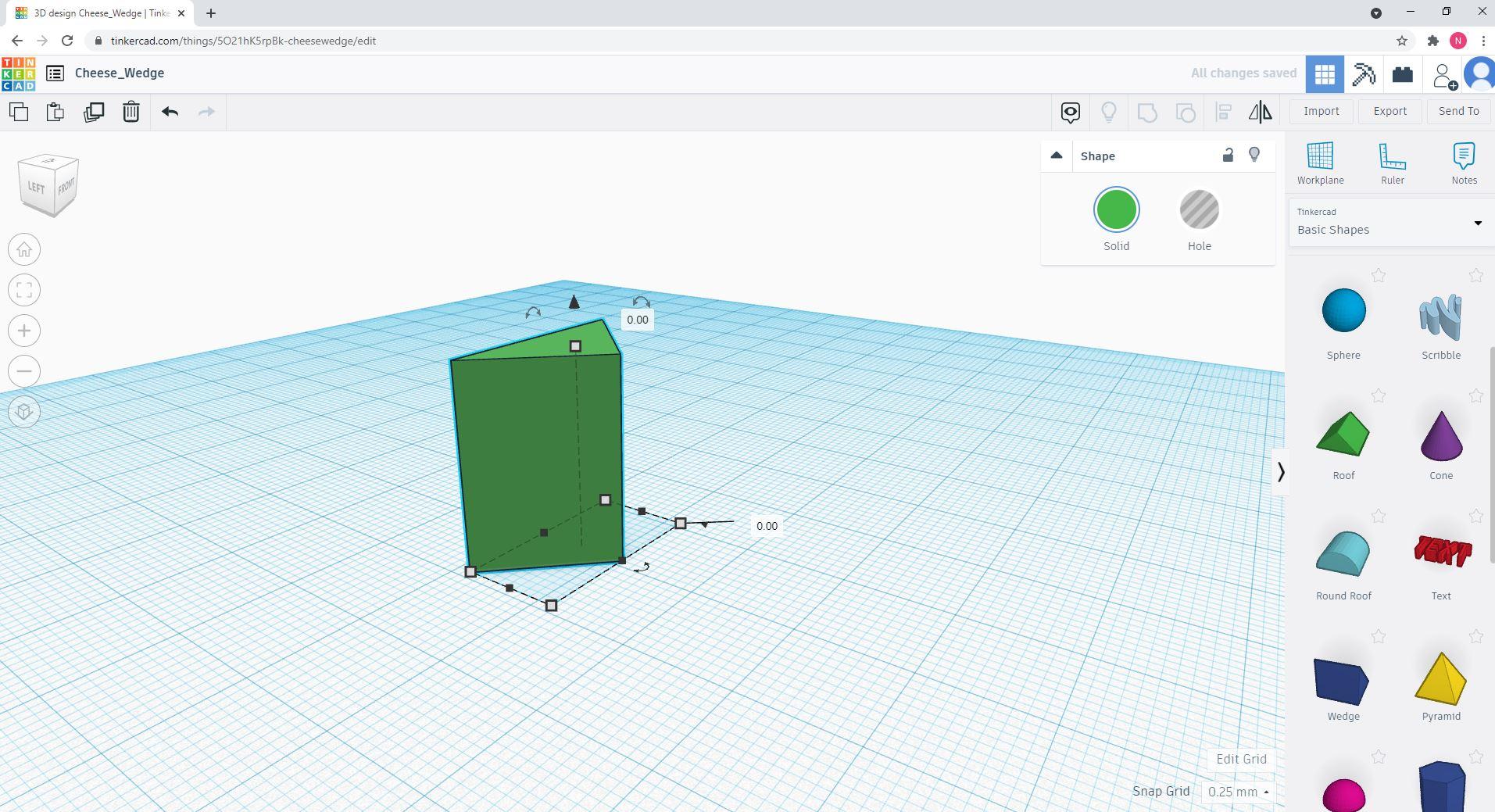1495x812 pixels.
Task: Select the Ruler tool
Action: pyautogui.click(x=1393, y=163)
